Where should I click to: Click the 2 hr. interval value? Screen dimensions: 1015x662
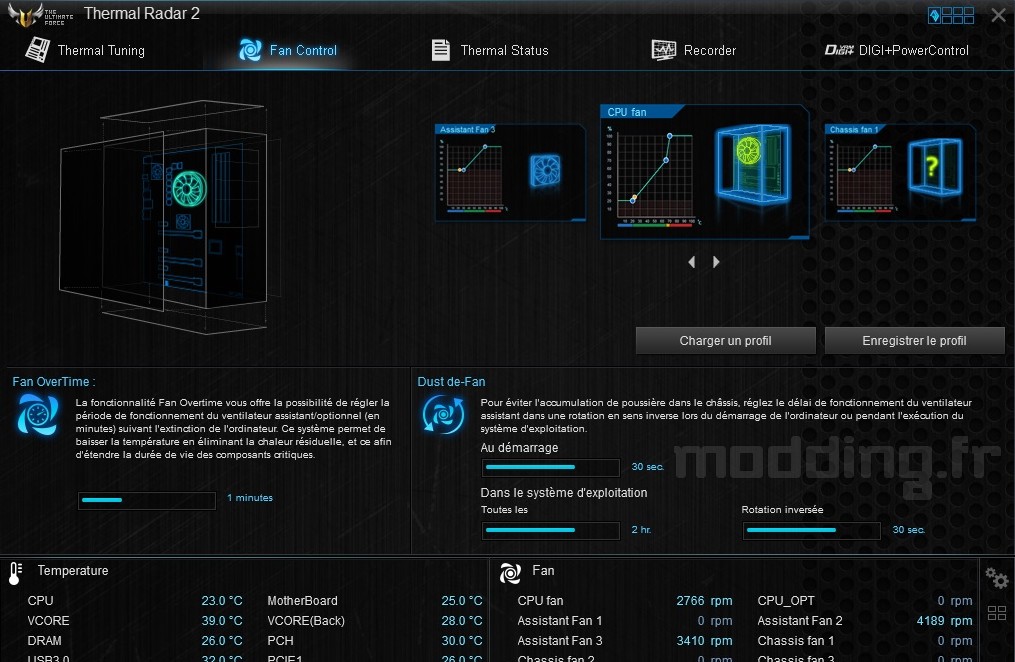click(641, 529)
